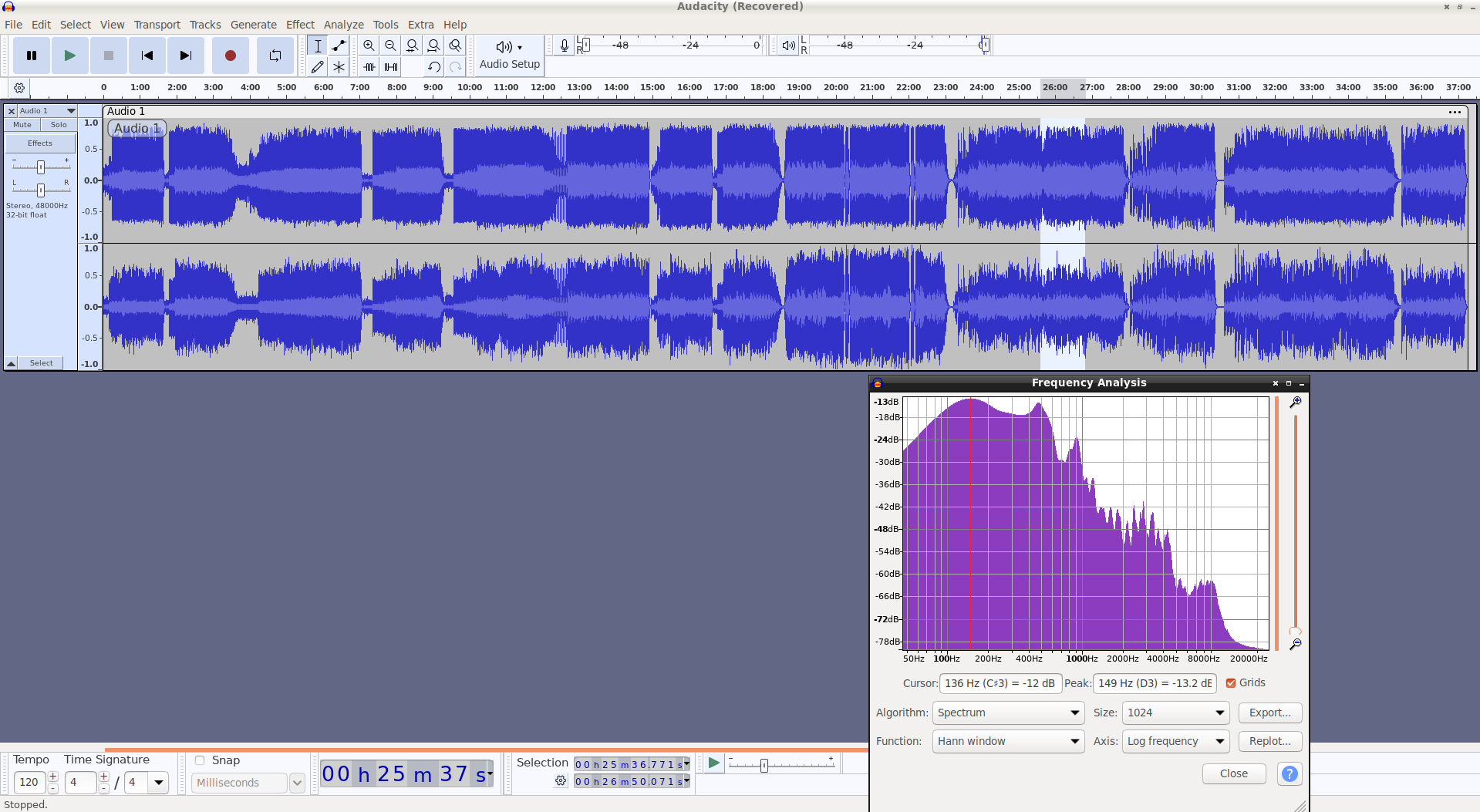Click the Tempo value field
Image resolution: width=1480 pixels, height=812 pixels.
pos(29,782)
